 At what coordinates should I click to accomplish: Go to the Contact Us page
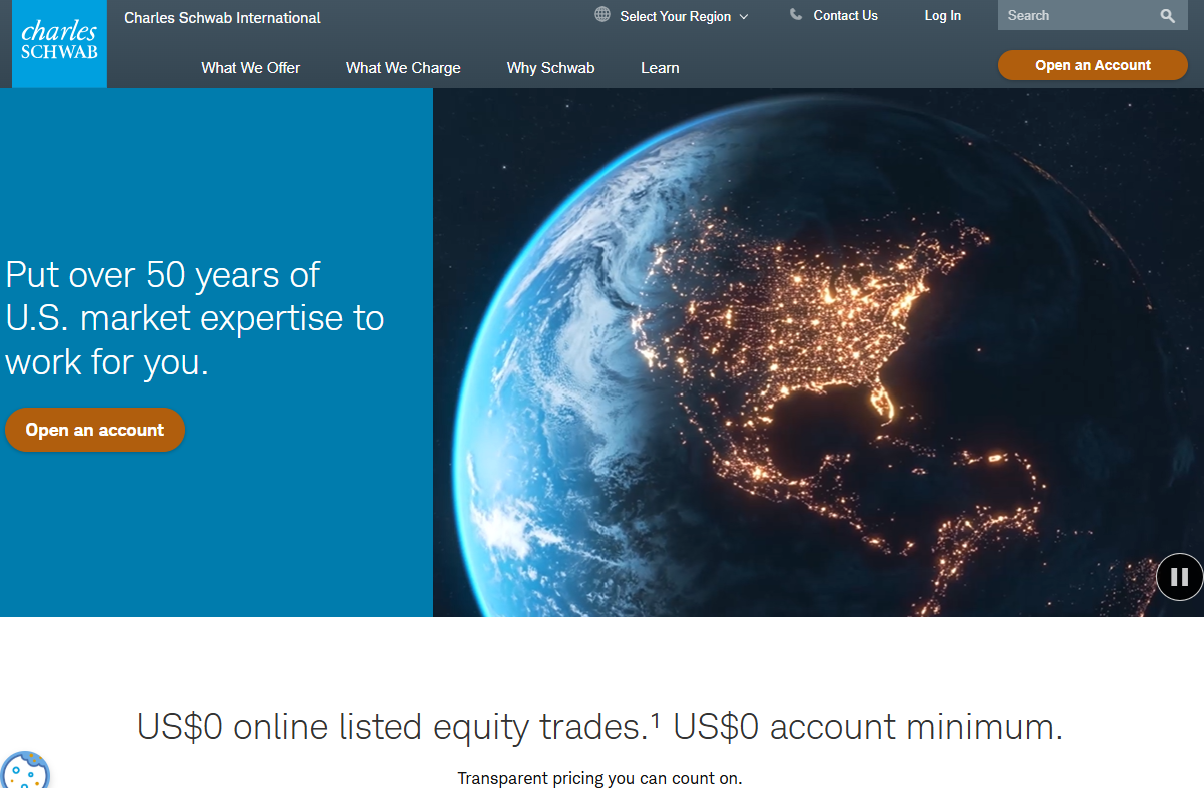click(x=845, y=15)
